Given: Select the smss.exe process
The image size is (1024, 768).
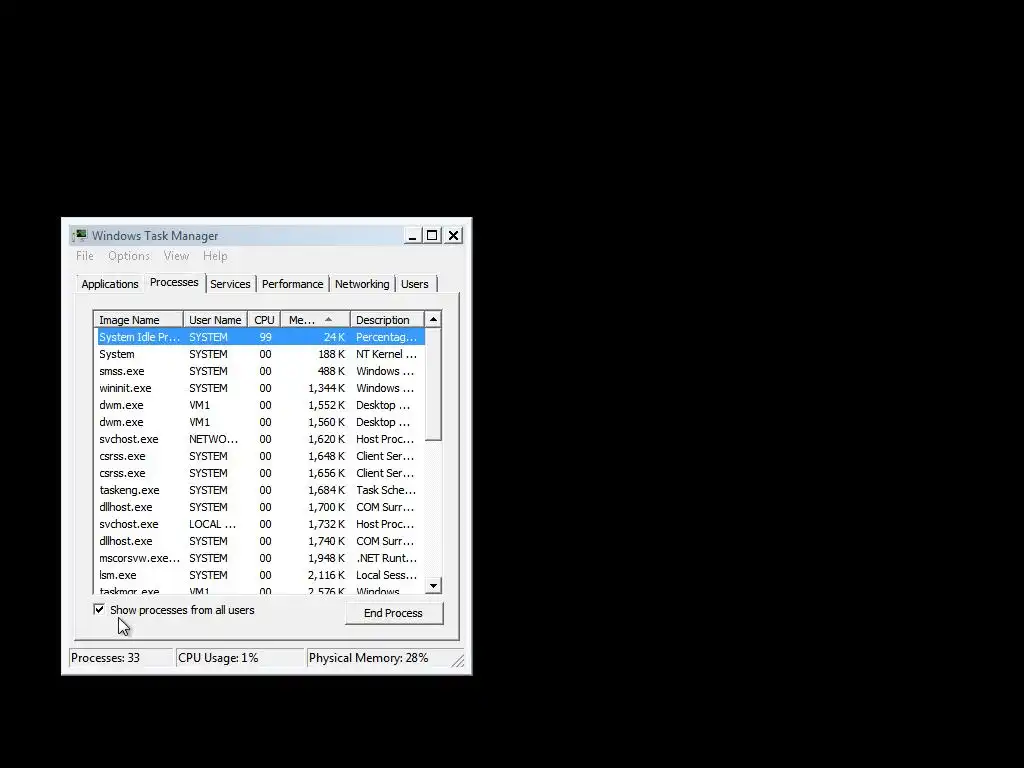Looking at the screenshot, I should tap(260, 371).
